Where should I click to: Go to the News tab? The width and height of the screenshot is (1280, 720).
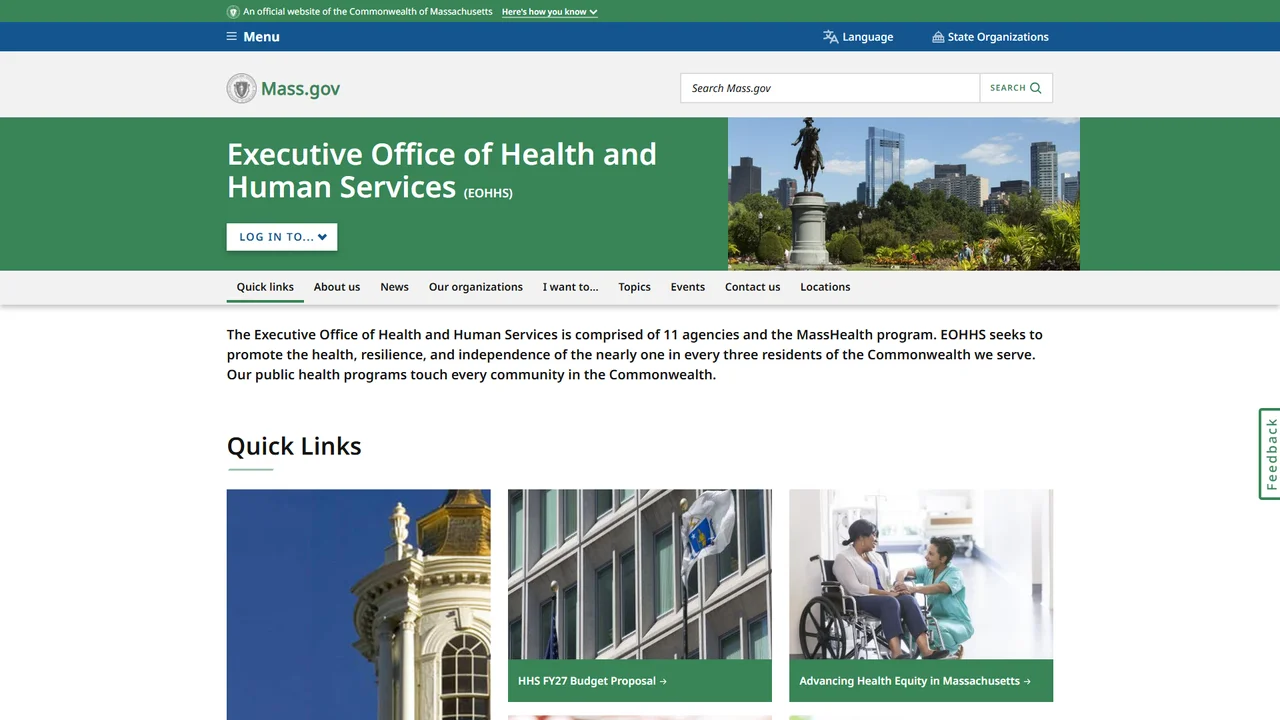(394, 287)
